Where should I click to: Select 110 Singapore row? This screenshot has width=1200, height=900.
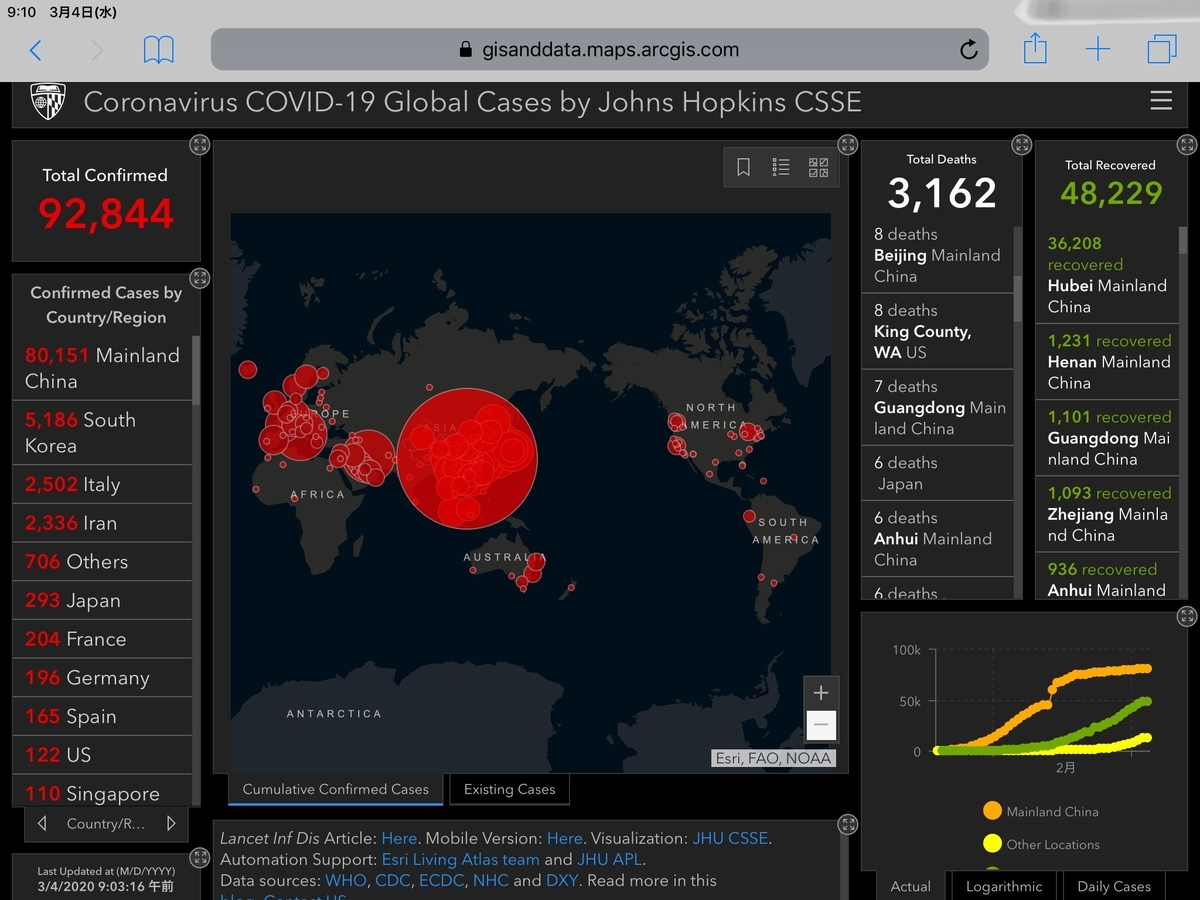click(x=102, y=790)
